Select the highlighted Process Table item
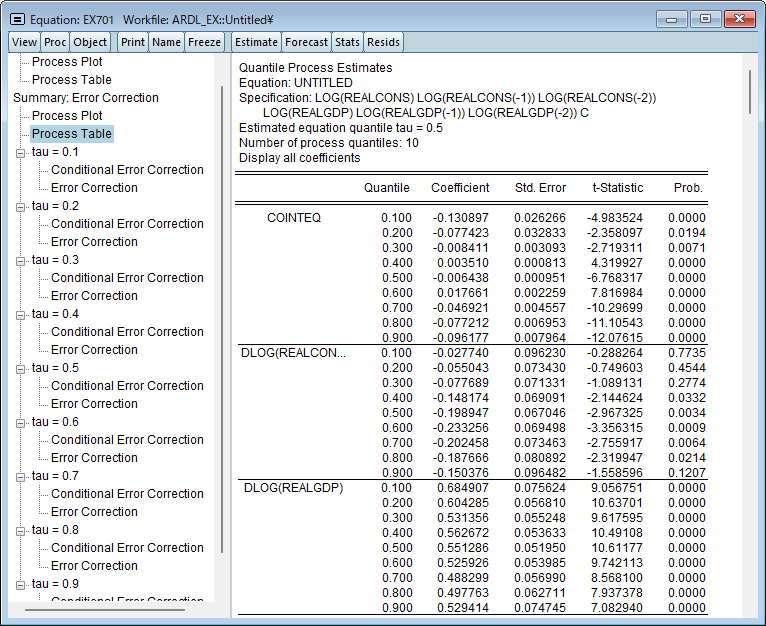The width and height of the screenshot is (766, 626). tap(71, 134)
